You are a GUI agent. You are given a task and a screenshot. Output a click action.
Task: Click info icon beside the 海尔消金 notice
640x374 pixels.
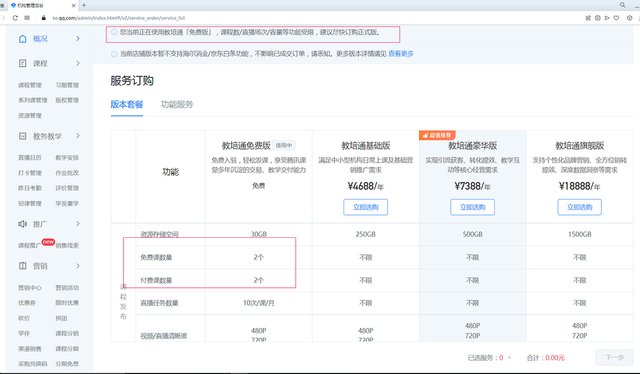click(115, 54)
